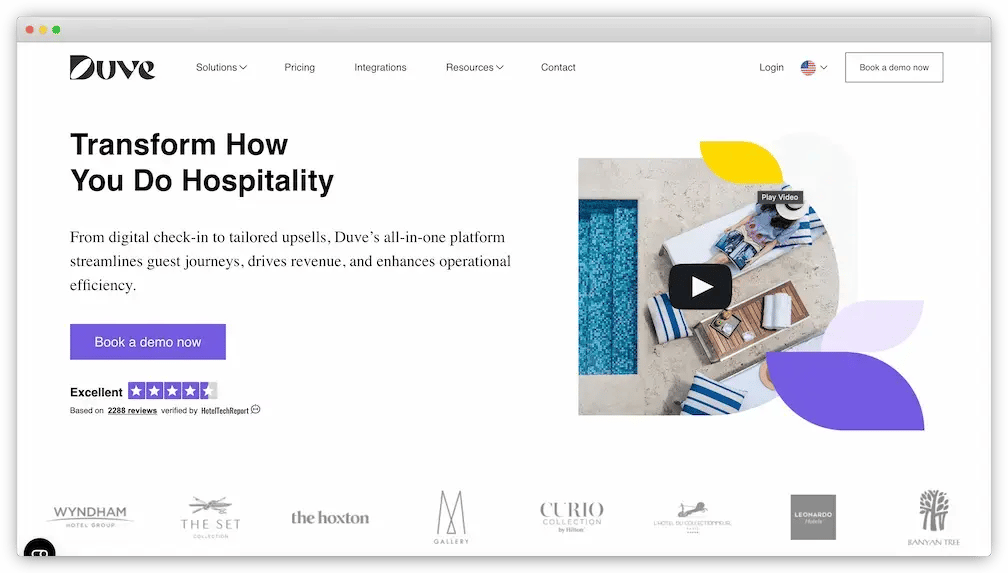Click the star rating graphic

[x=172, y=390]
